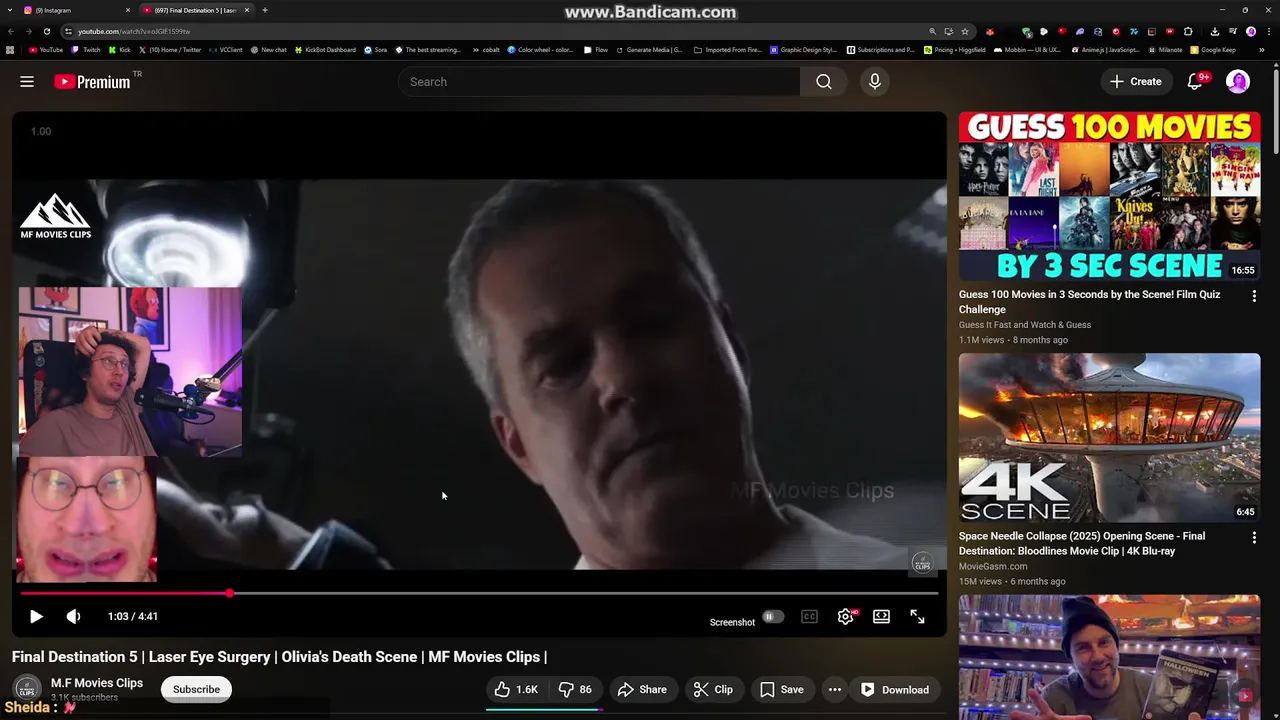Clip a segment of the video
The width and height of the screenshot is (1280, 720).
coord(713,690)
